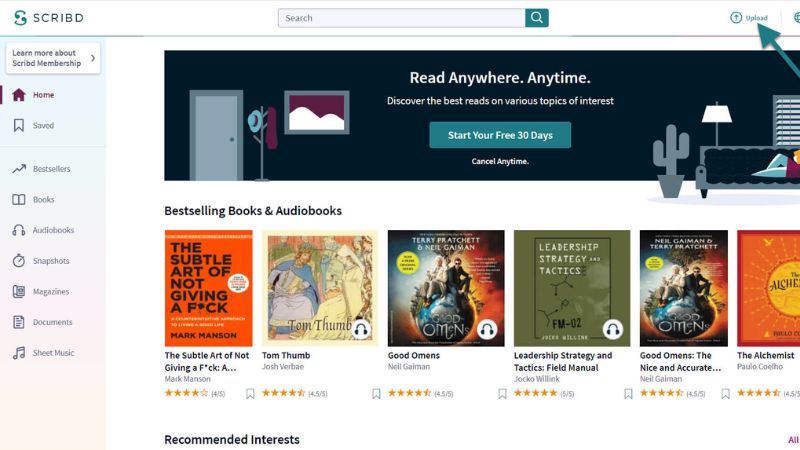
Task: Click the Recommended Interests heading
Action: (232, 439)
